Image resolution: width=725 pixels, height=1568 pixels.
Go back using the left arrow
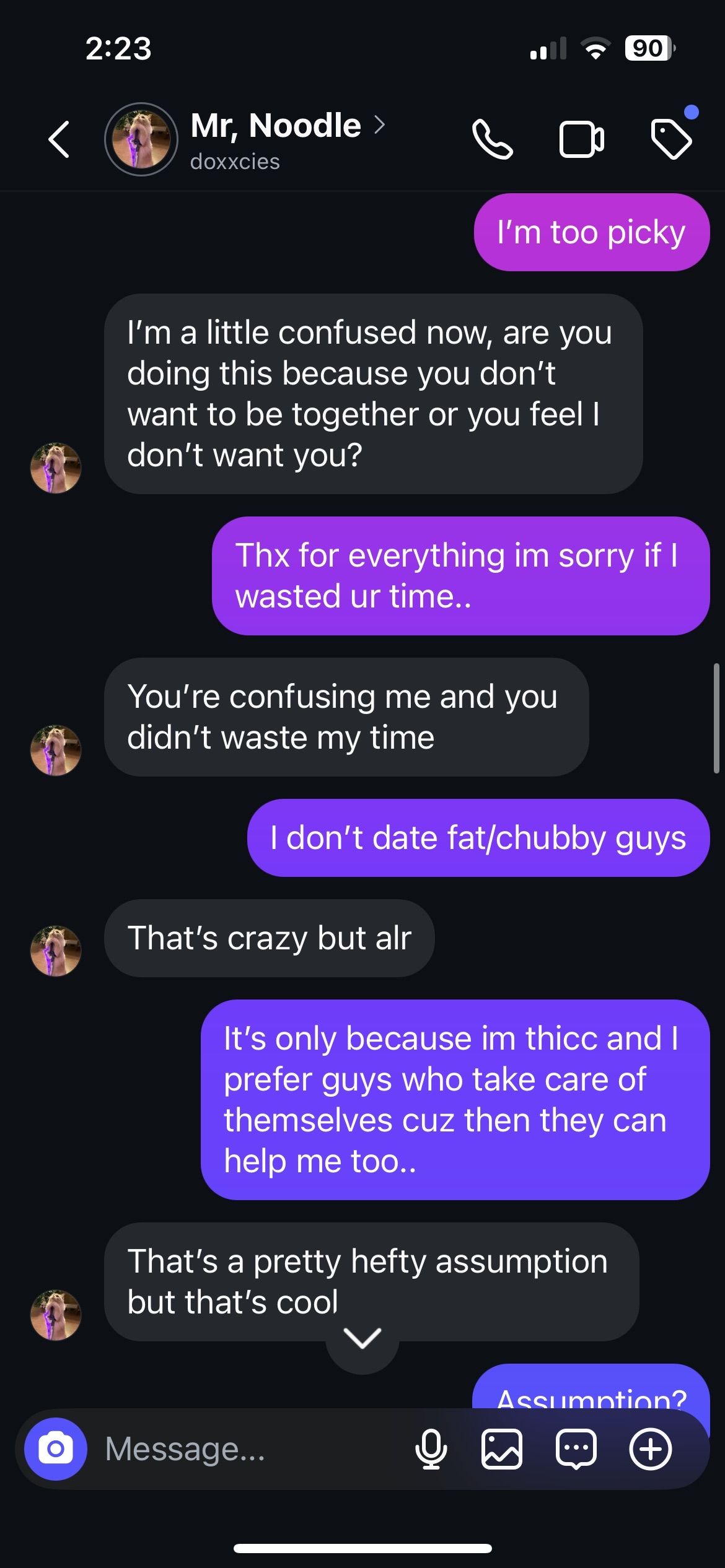pyautogui.click(x=59, y=139)
